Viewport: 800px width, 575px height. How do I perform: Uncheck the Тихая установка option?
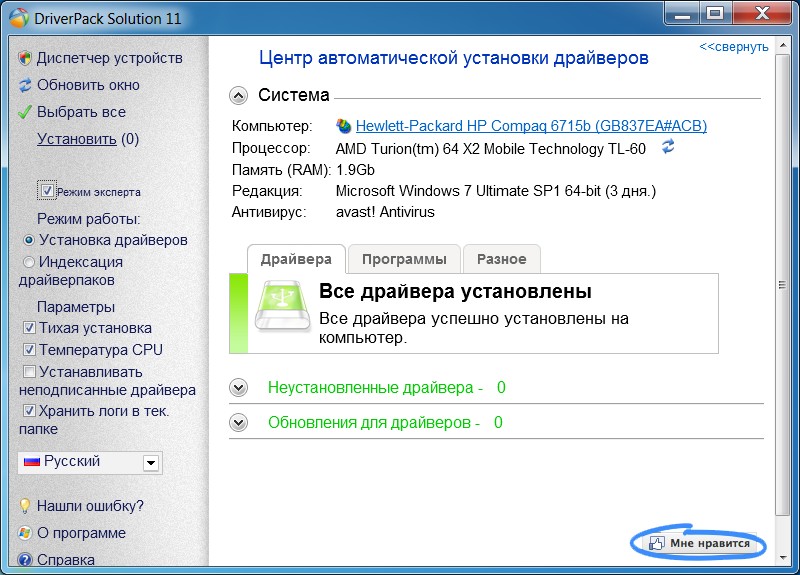tap(29, 328)
